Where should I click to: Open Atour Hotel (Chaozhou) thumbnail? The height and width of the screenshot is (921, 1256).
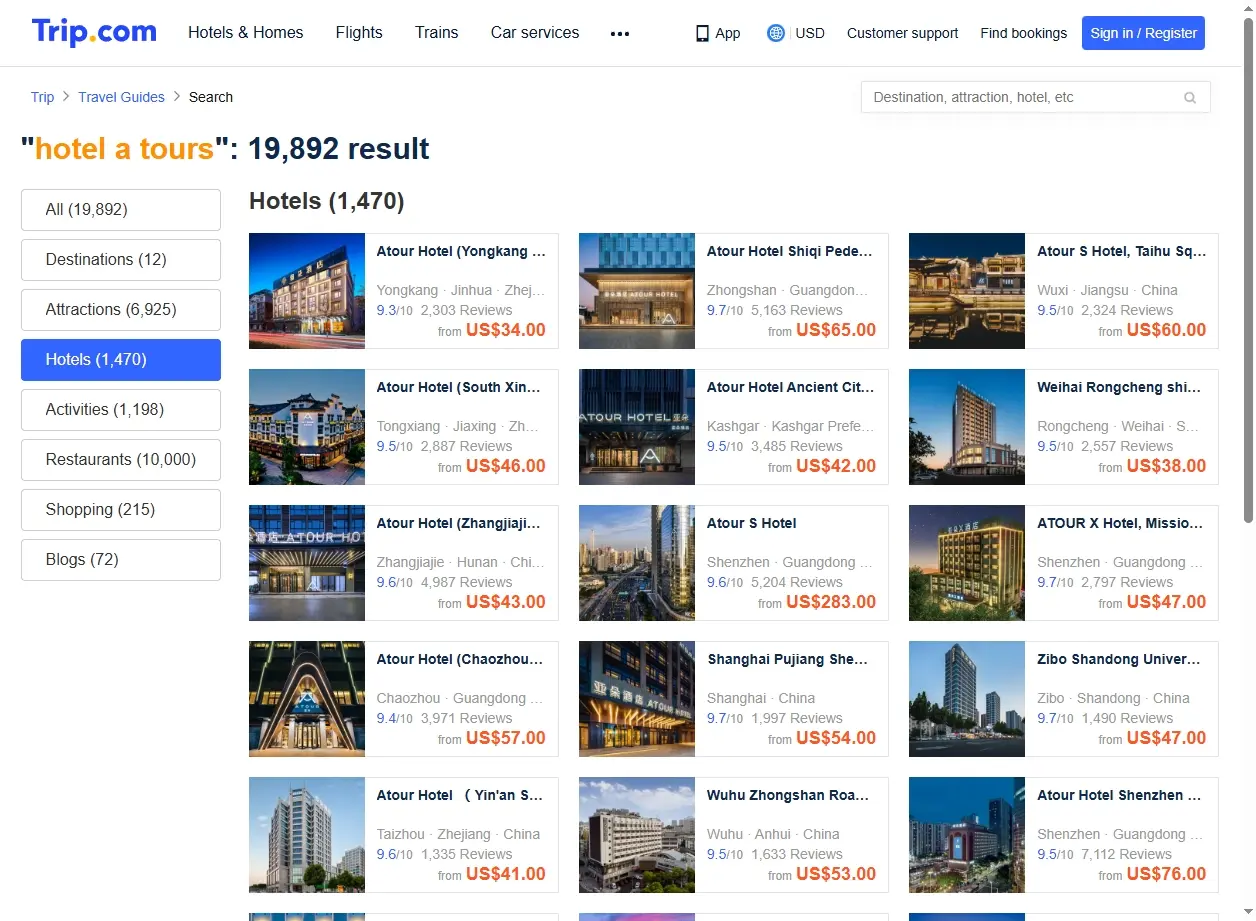pyautogui.click(x=307, y=699)
